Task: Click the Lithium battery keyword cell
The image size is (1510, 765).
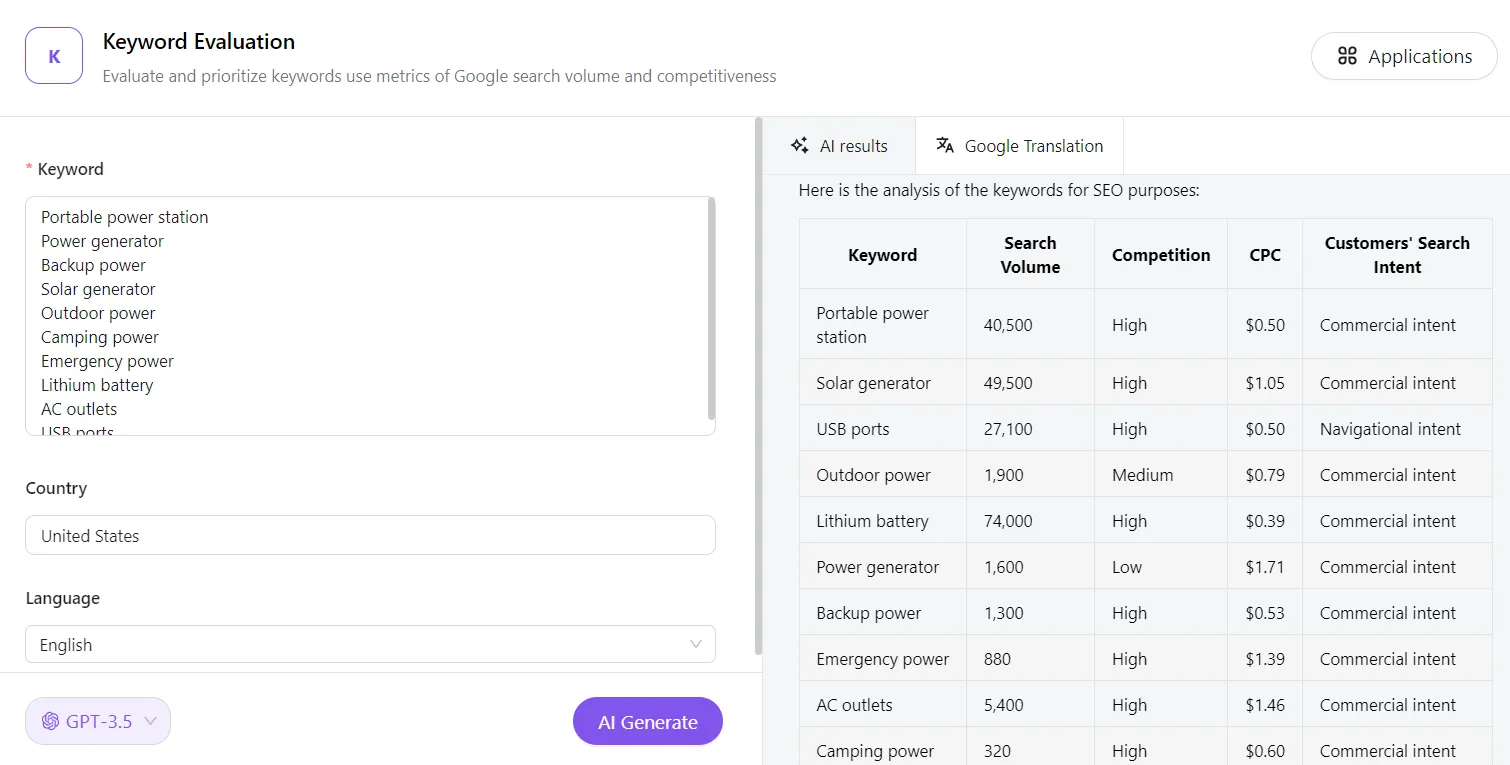Action: point(872,521)
